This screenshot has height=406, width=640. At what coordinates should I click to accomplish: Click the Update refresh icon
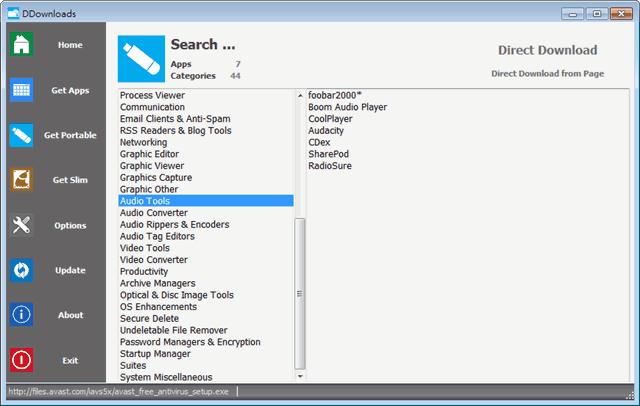[22, 270]
